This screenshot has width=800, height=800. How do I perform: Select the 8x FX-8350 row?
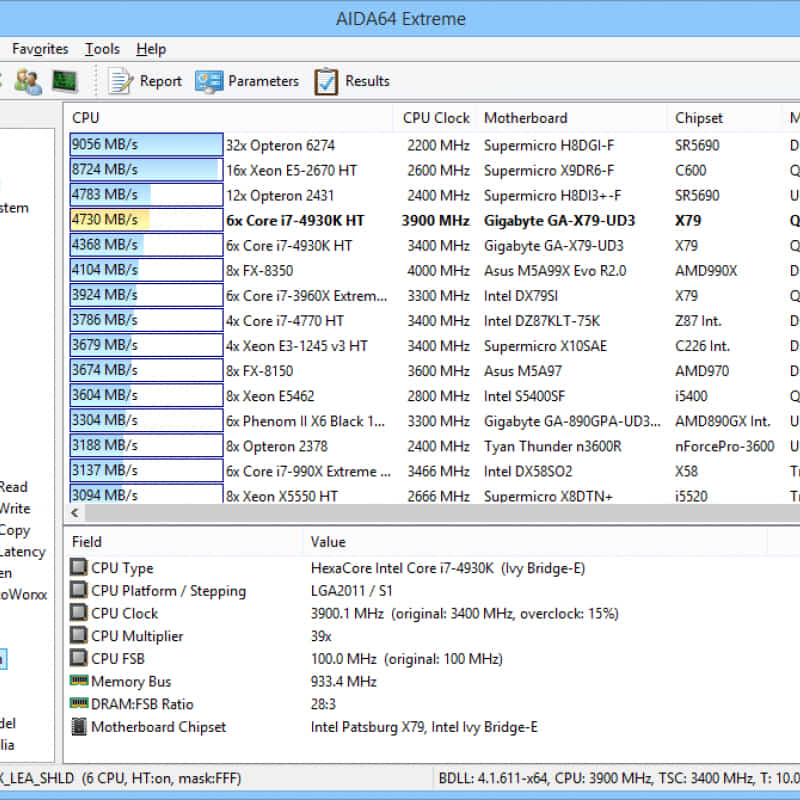[434, 270]
